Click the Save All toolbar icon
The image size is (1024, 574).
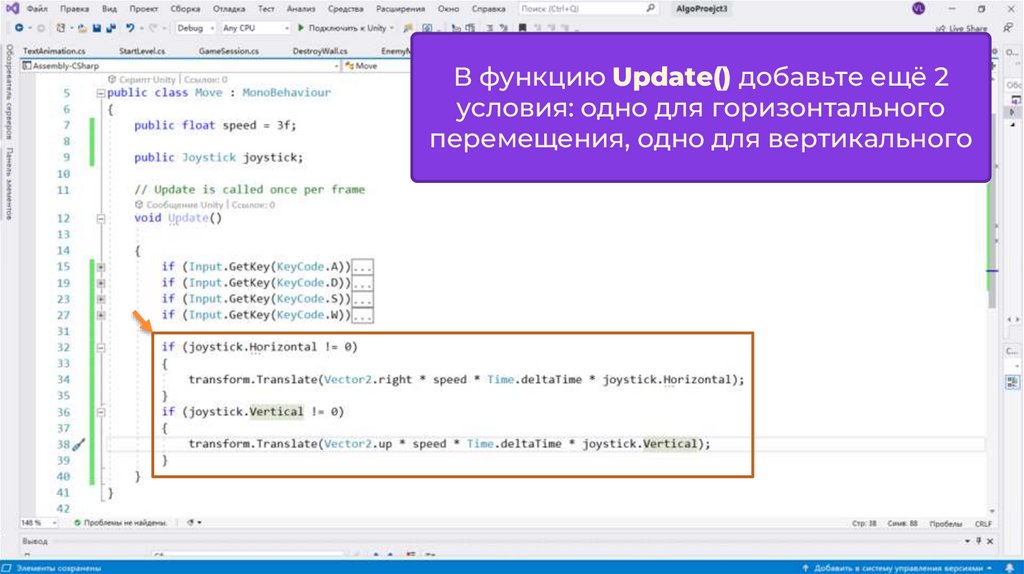108,28
